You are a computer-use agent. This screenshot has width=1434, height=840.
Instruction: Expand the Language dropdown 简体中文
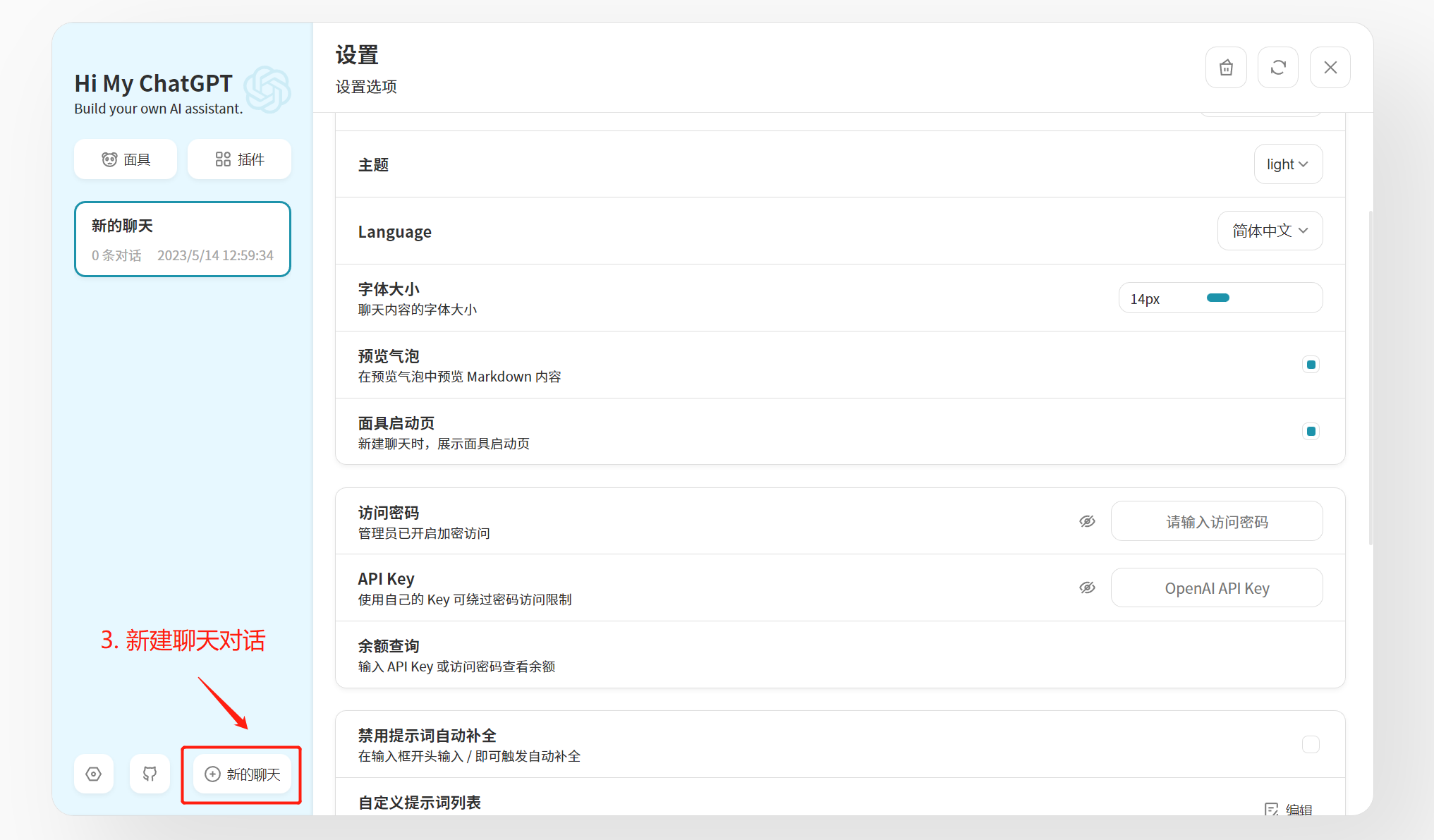1270,231
